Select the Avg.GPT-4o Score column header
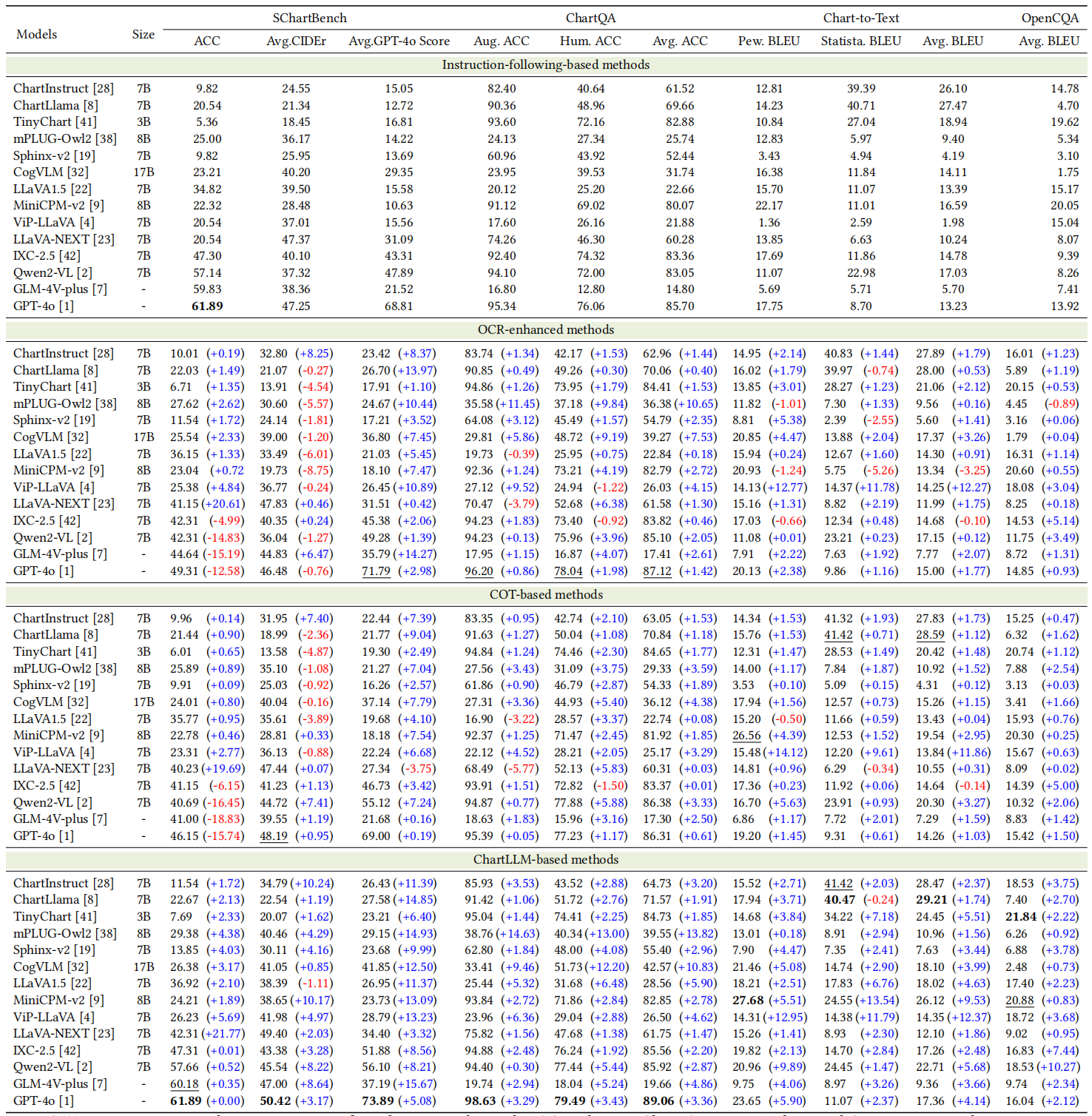The image size is (1092, 1116). click(401, 41)
